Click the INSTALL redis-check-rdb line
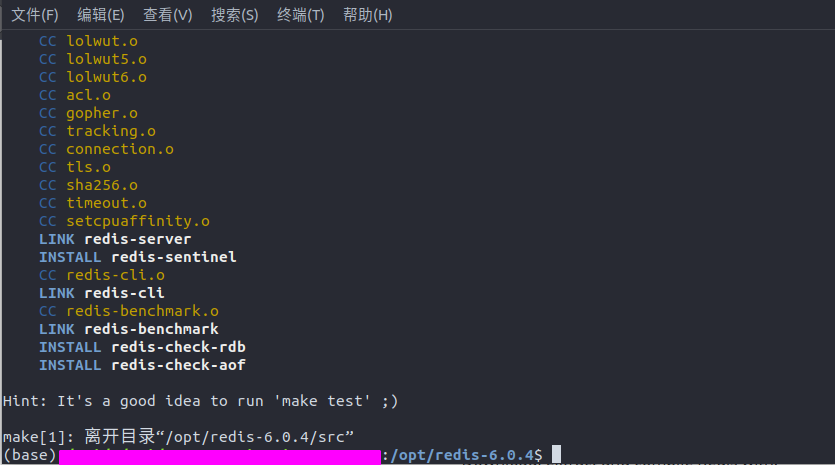The width and height of the screenshot is (835, 465). pos(142,347)
